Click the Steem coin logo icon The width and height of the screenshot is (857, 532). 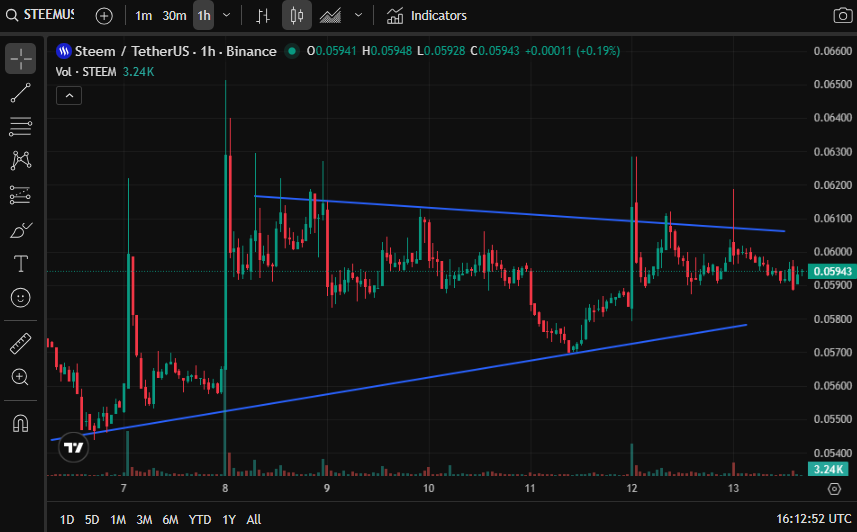[64, 51]
